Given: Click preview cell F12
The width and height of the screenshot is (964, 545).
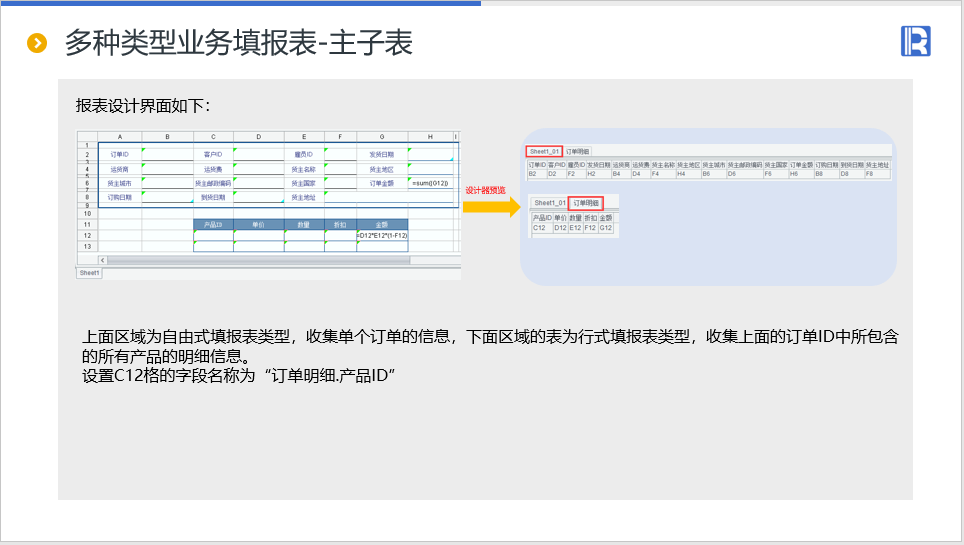Looking at the screenshot, I should [590, 228].
